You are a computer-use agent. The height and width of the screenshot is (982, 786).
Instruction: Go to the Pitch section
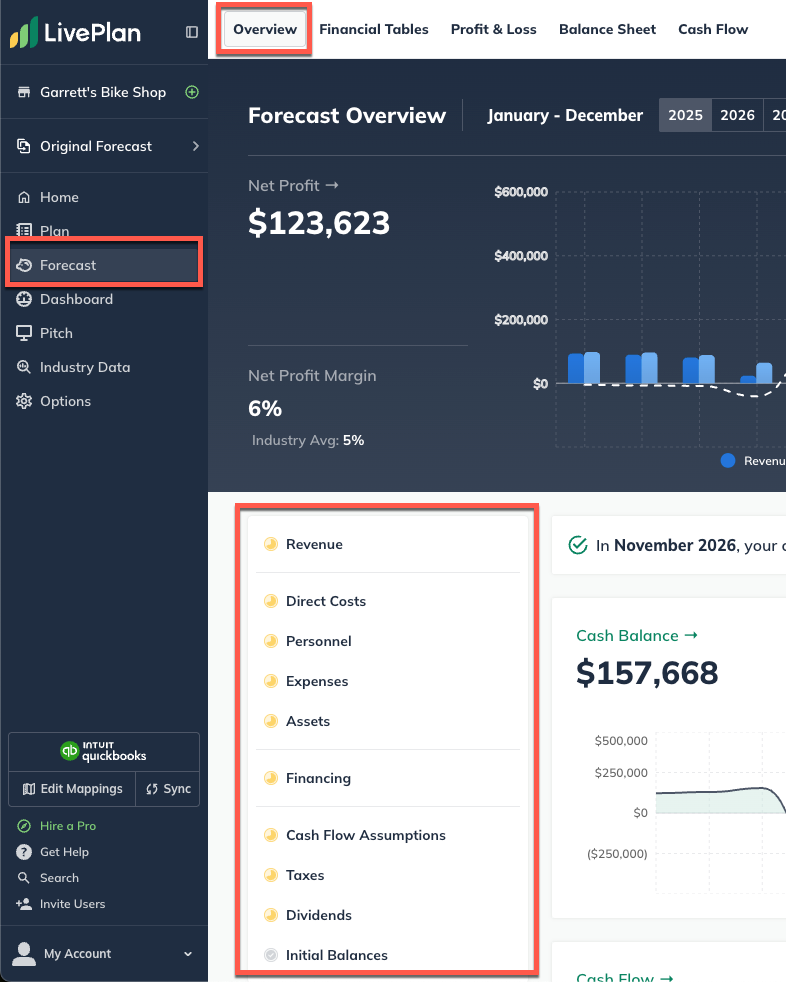coord(56,333)
